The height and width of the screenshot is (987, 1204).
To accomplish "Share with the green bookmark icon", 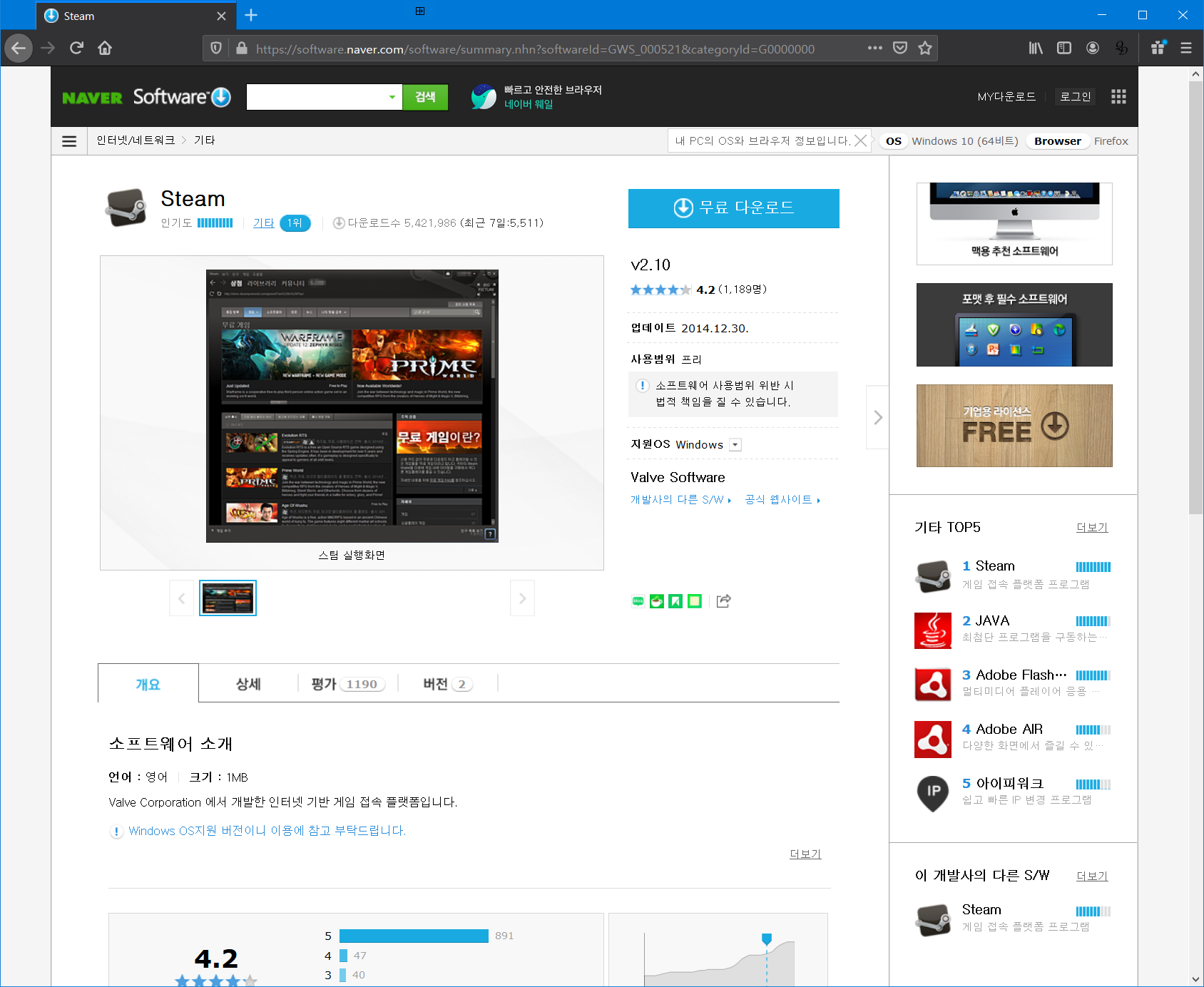I will pyautogui.click(x=675, y=601).
